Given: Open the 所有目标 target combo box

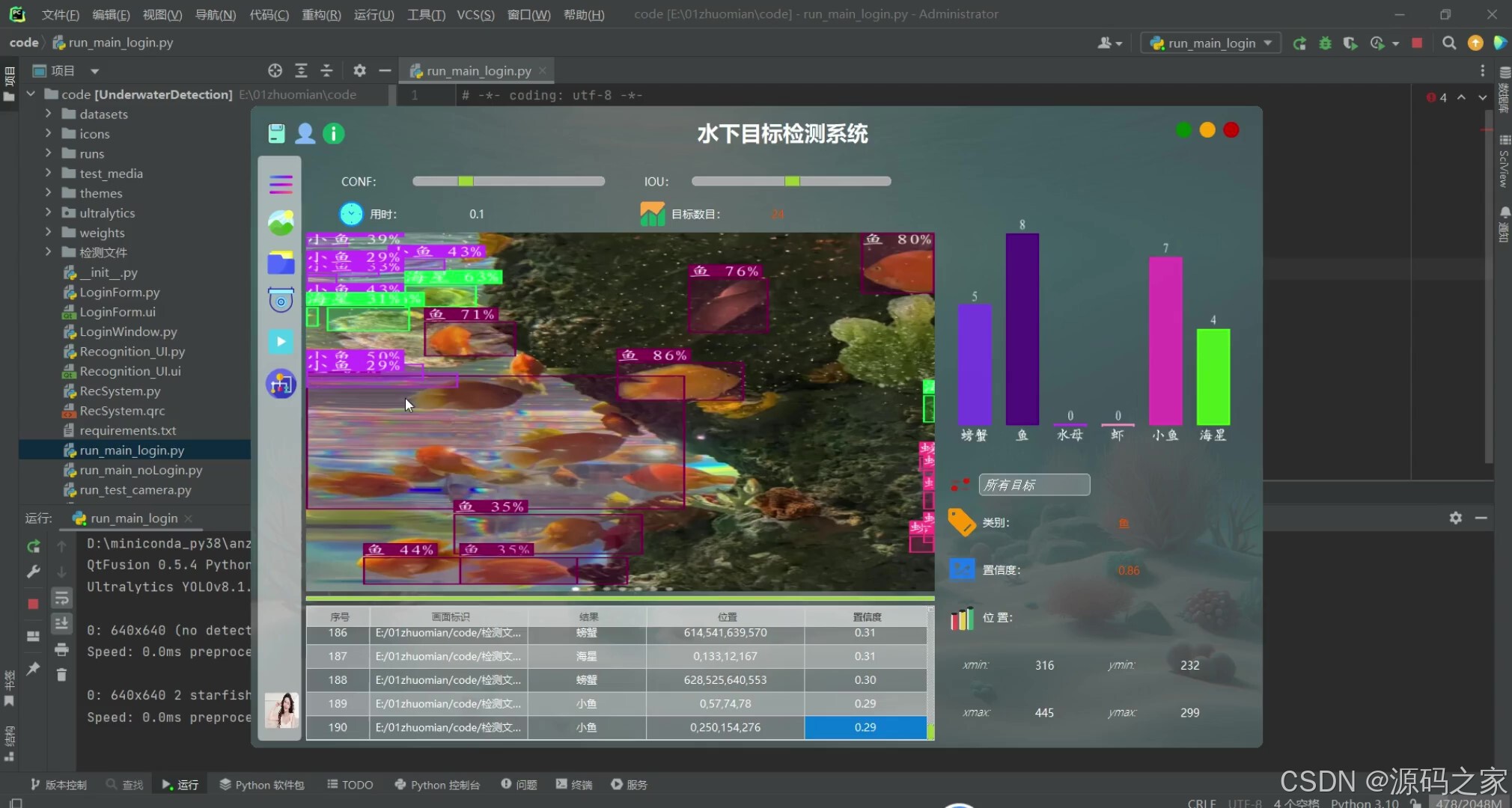Looking at the screenshot, I should 1034,485.
